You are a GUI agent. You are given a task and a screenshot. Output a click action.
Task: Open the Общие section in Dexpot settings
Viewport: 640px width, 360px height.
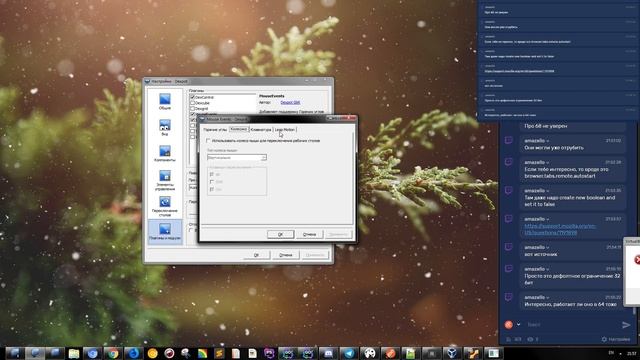coord(165,101)
